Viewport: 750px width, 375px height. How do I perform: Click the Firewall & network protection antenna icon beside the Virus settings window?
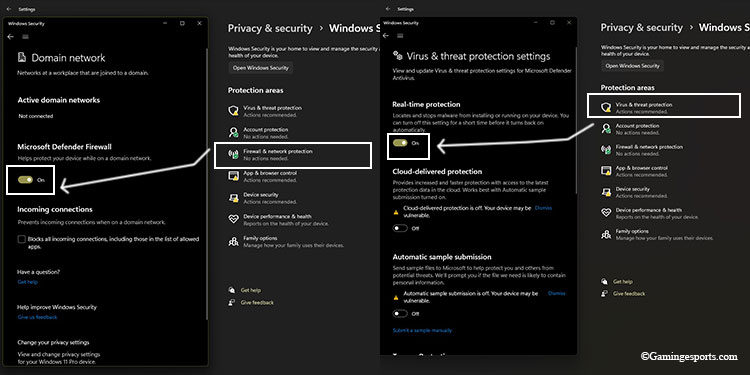click(606, 150)
